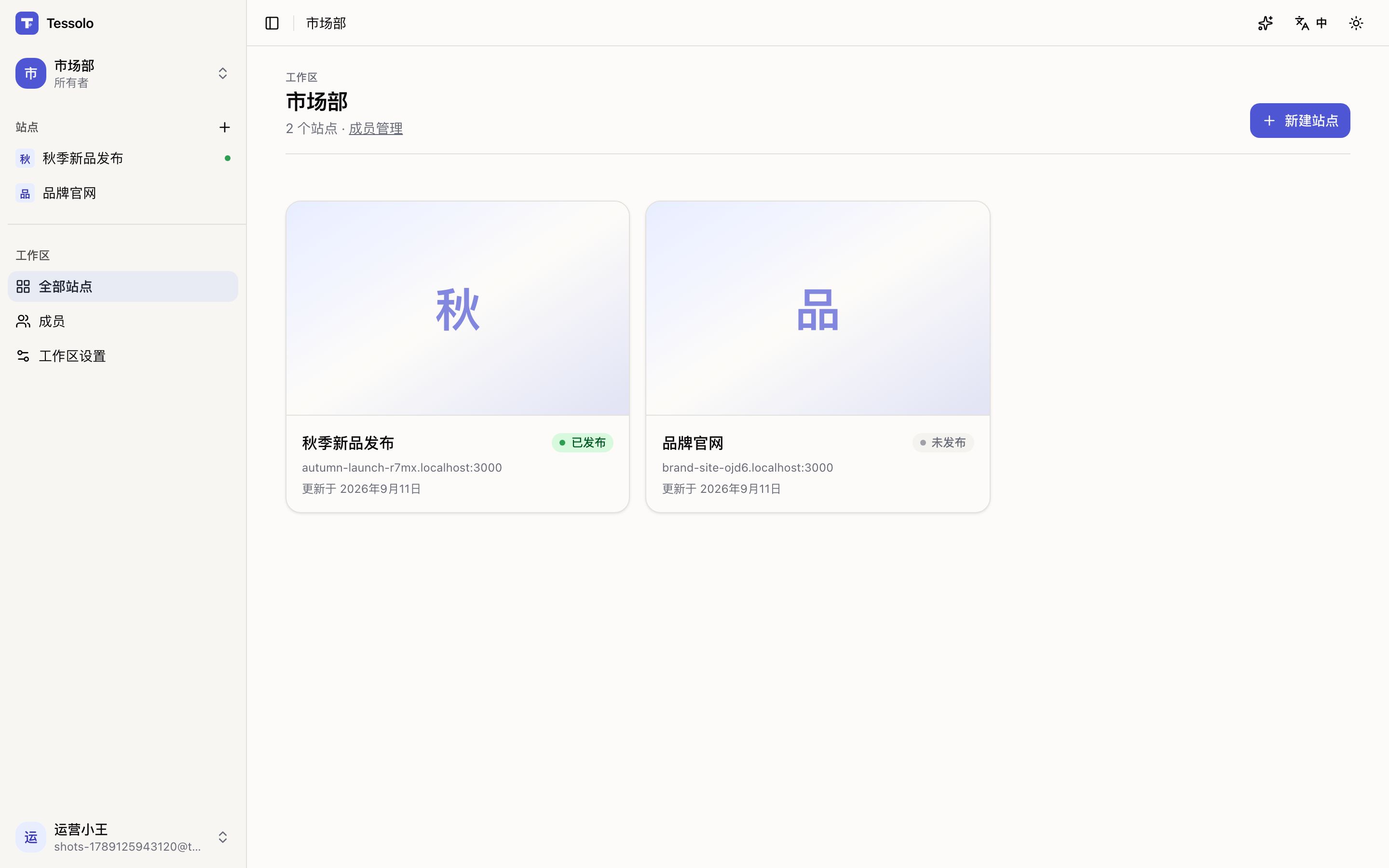The image size is (1389, 868).
Task: Toggle light/dark theme sun icon
Action: 1356,24
